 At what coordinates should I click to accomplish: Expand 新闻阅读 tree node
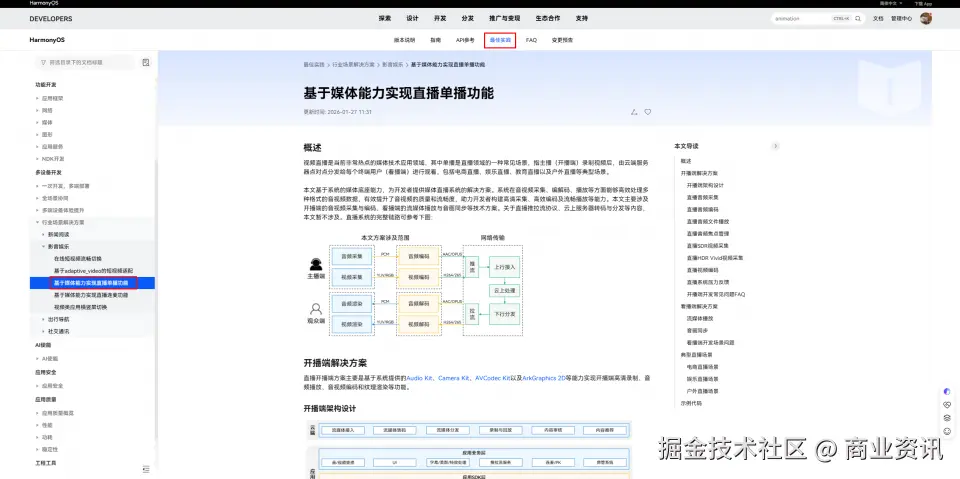pyautogui.click(x=43, y=234)
